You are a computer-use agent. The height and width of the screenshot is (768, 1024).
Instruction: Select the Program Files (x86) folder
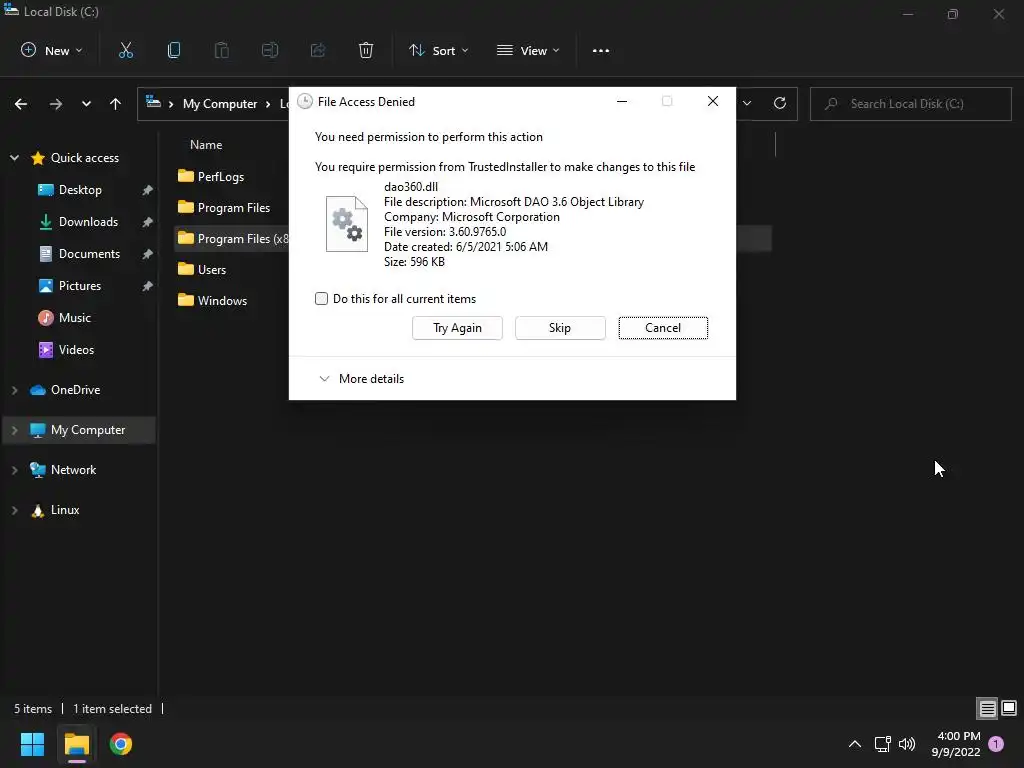point(232,239)
